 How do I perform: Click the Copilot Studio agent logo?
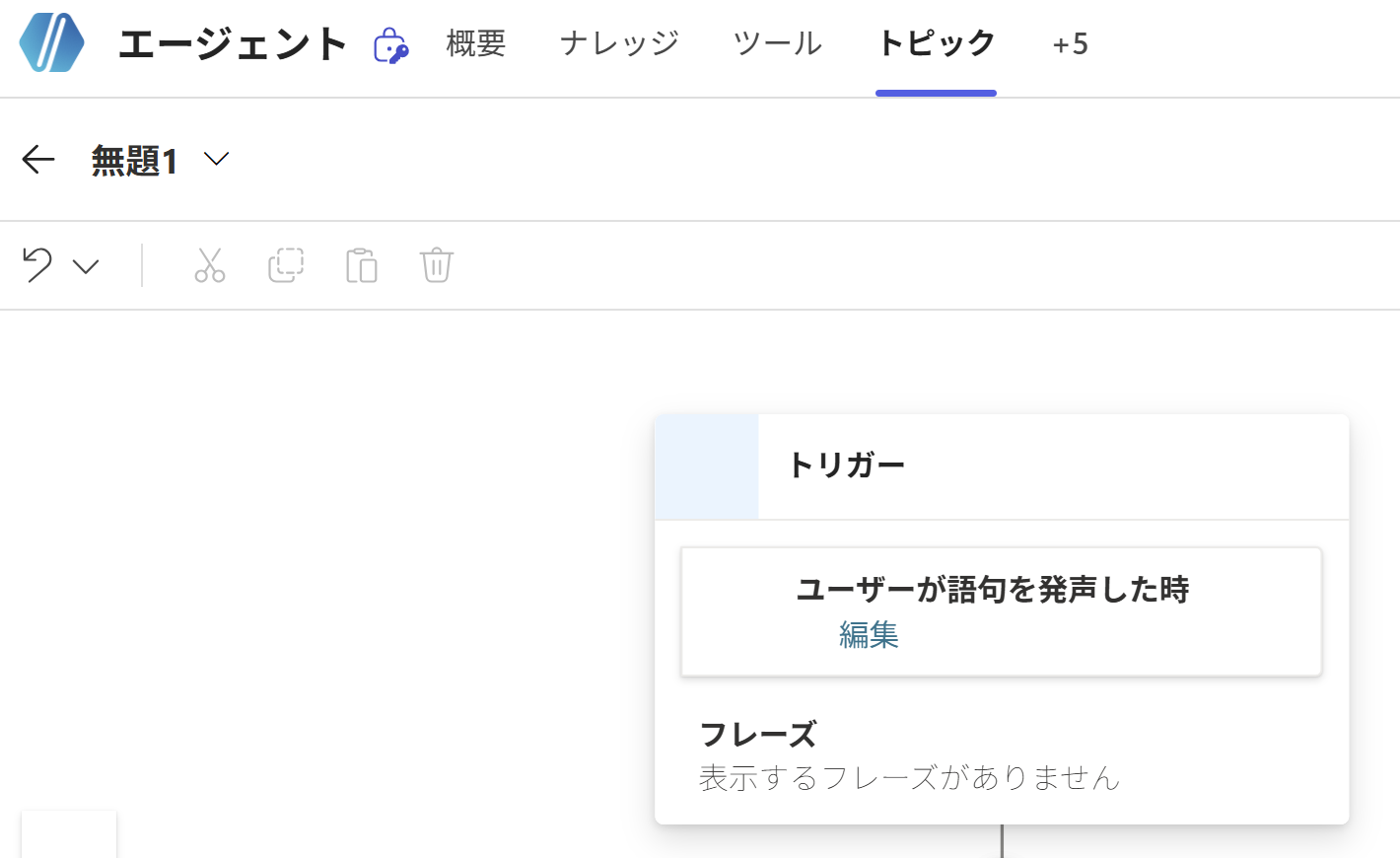[52, 43]
